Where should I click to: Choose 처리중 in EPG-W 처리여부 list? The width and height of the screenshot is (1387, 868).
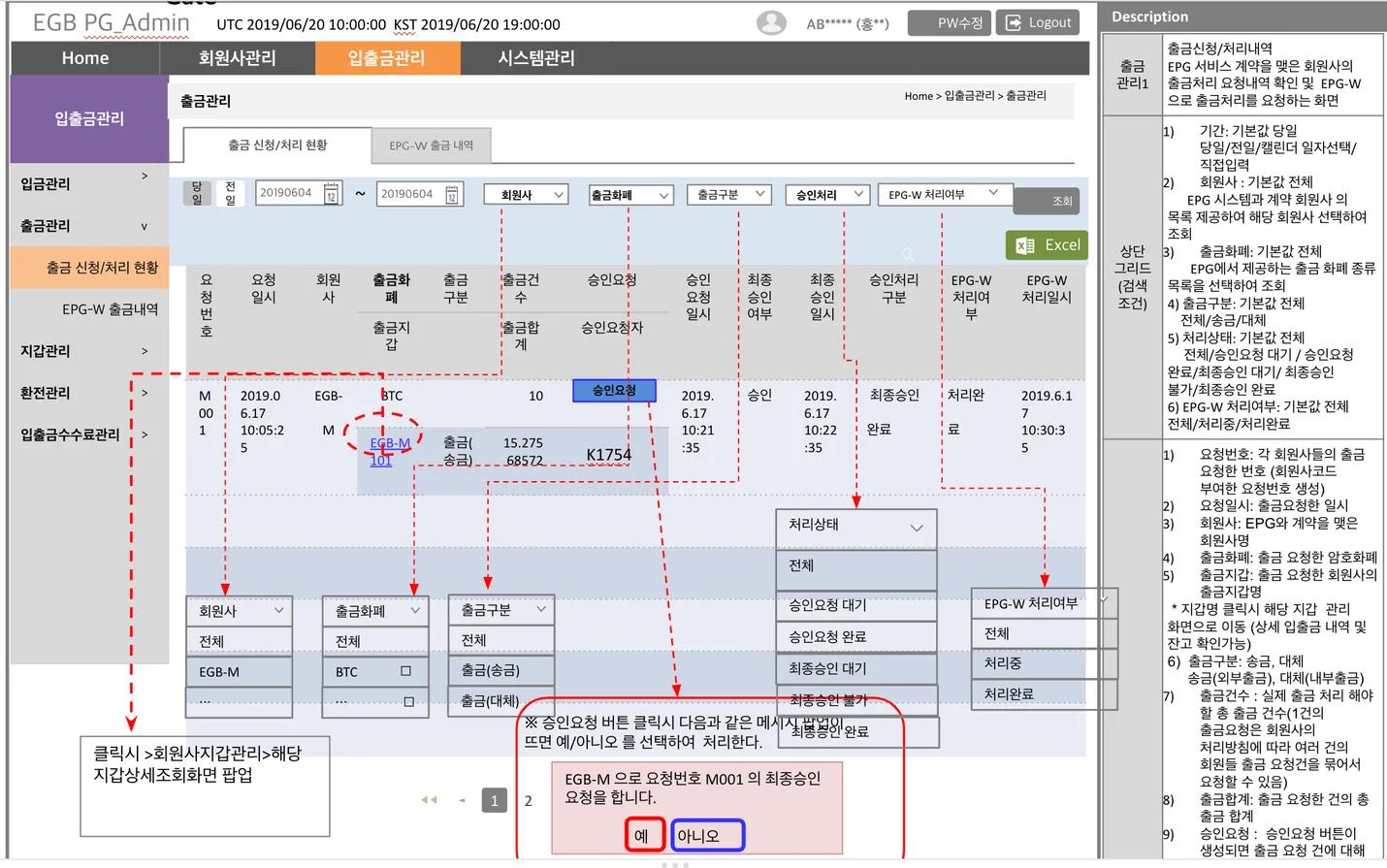tap(1044, 663)
